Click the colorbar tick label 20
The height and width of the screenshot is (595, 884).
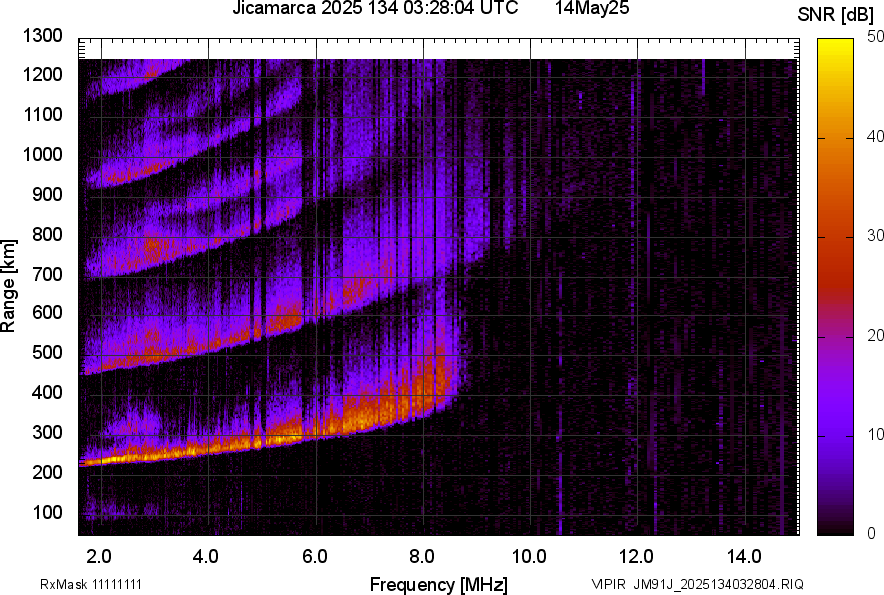(x=875, y=336)
